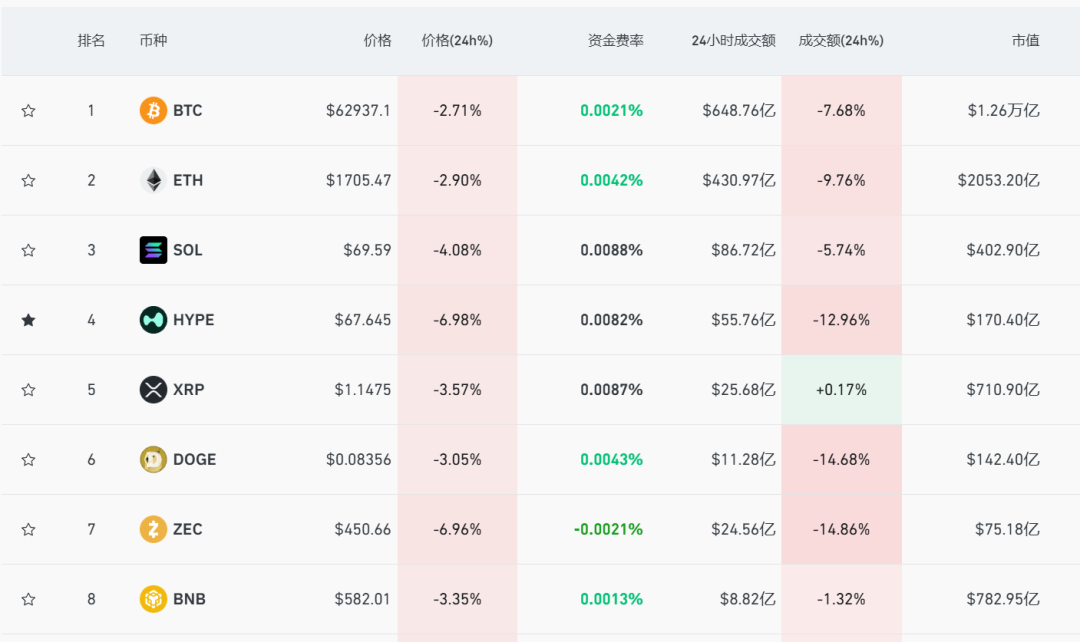Click BTC price $62937.1

pyautogui.click(x=358, y=110)
